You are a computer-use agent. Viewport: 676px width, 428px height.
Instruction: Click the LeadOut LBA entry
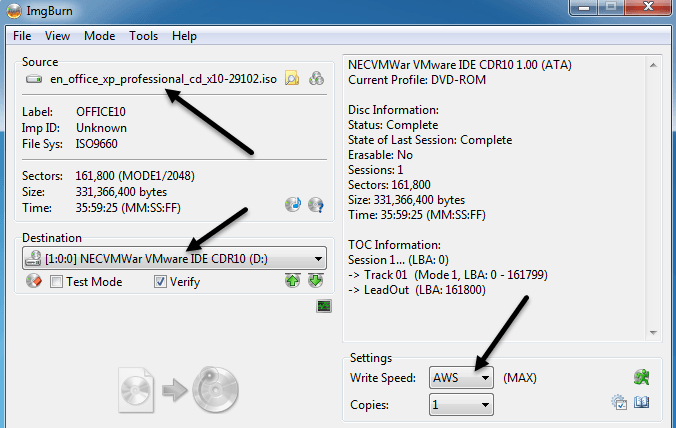[x=416, y=290]
